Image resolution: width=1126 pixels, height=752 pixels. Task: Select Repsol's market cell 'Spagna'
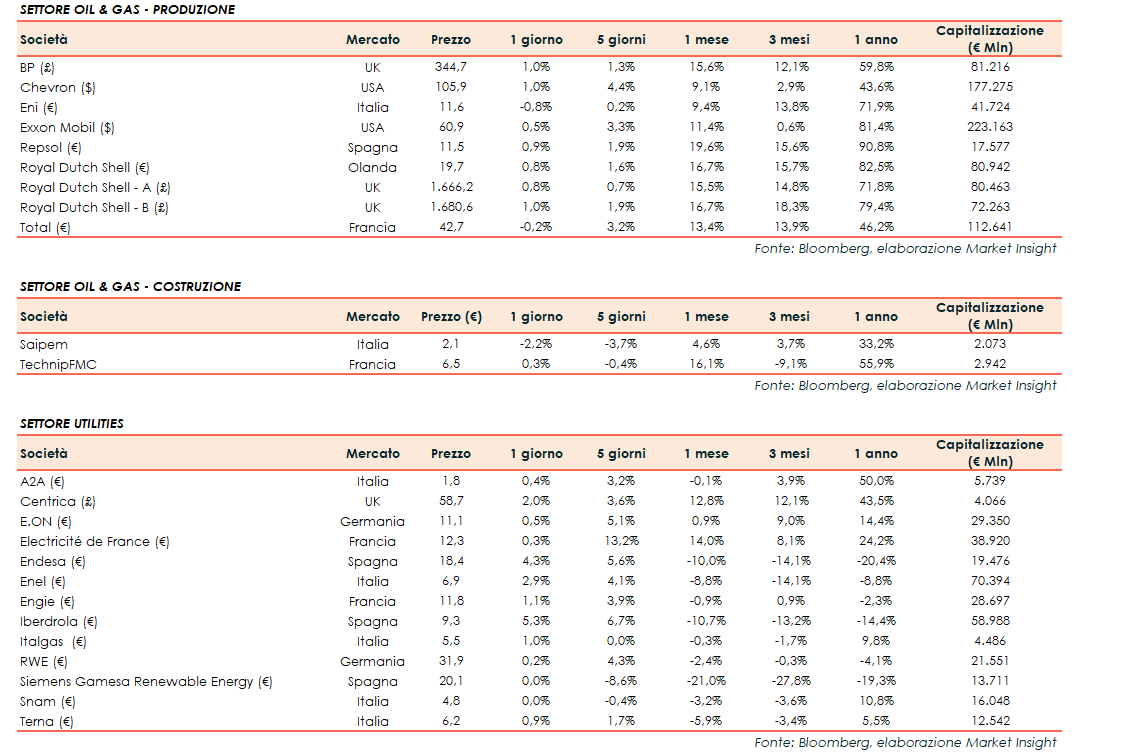pos(373,148)
